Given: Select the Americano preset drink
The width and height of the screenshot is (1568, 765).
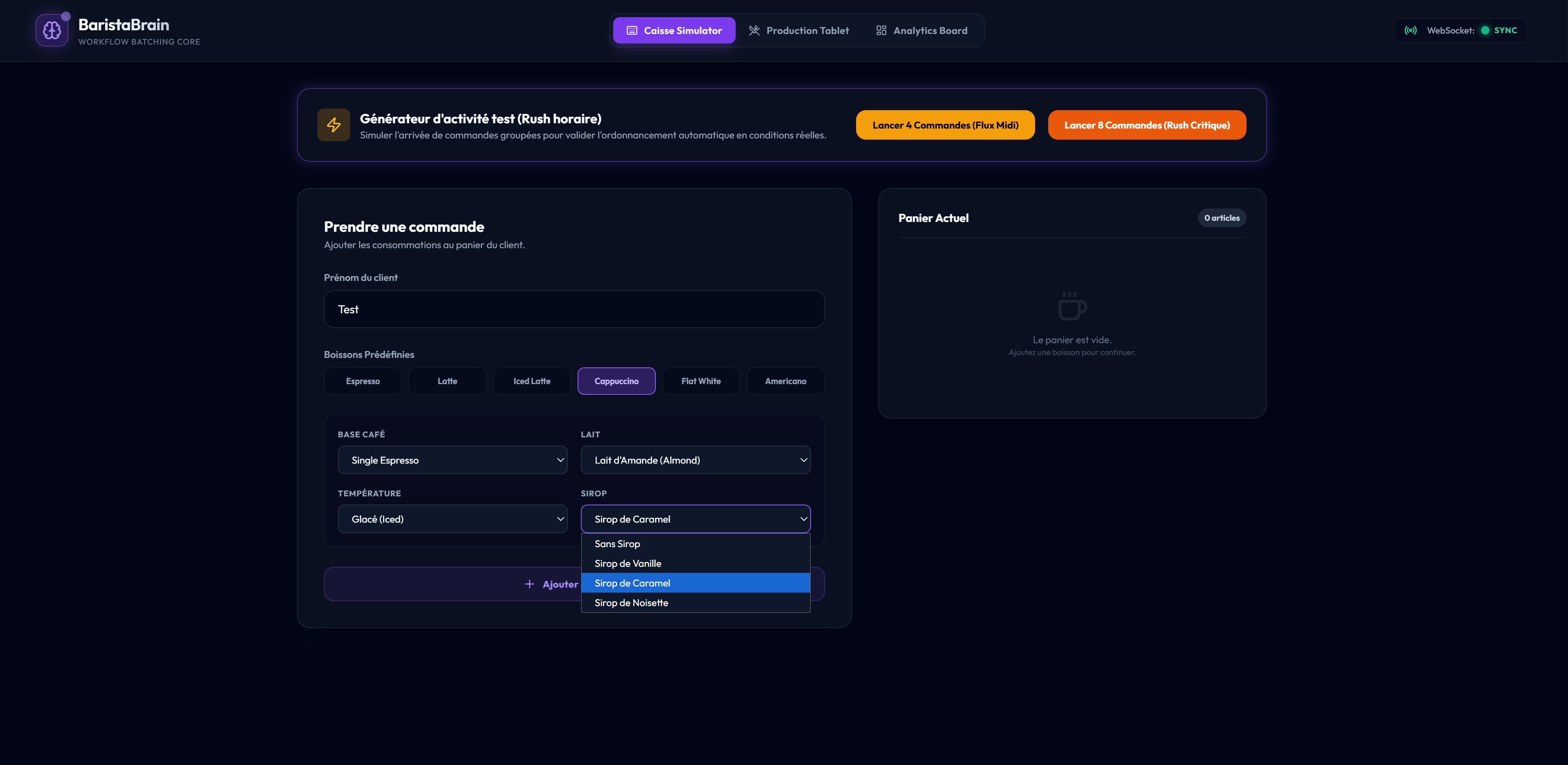Looking at the screenshot, I should point(786,381).
